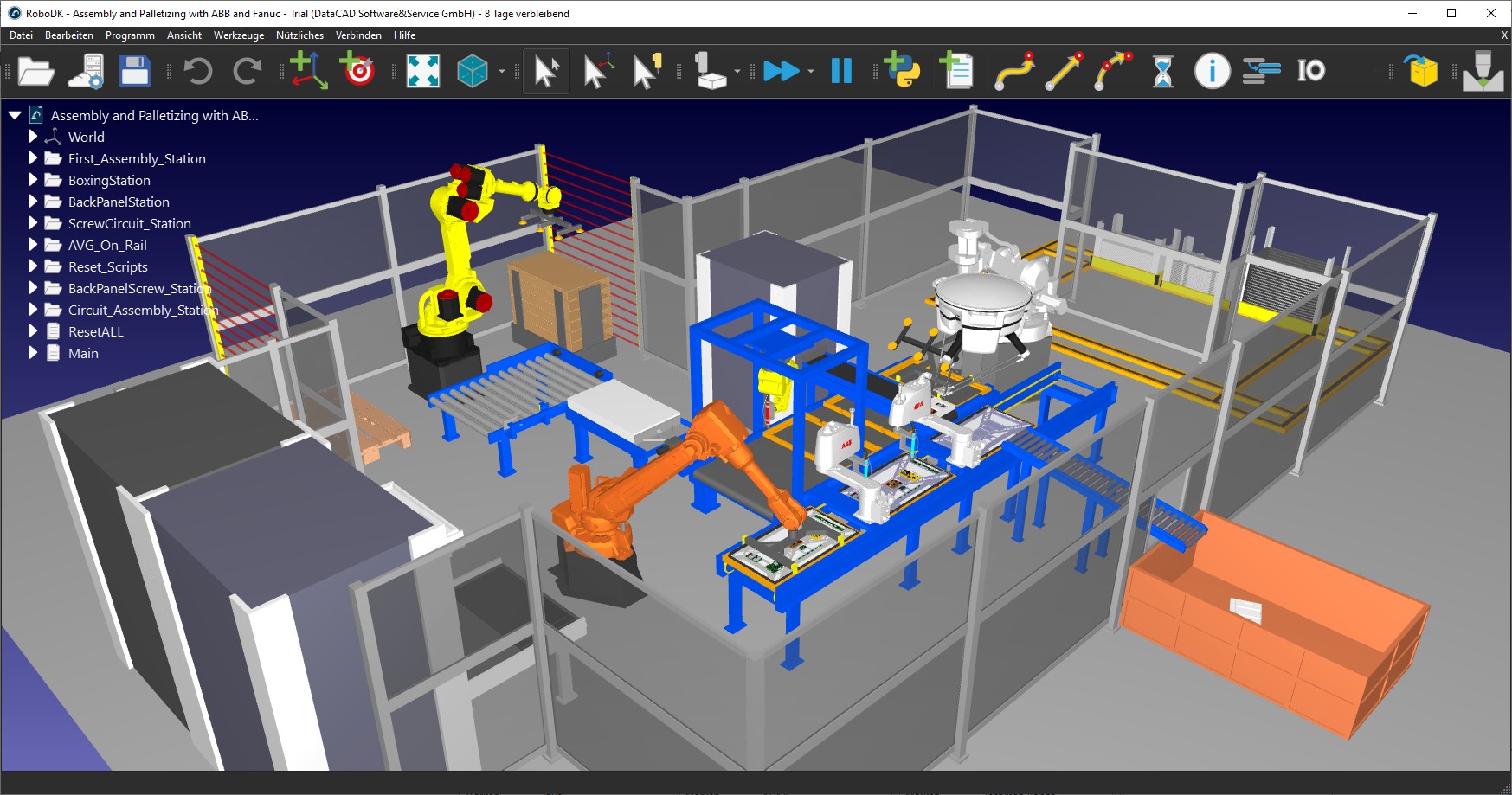Open the Programm menu

[x=130, y=35]
